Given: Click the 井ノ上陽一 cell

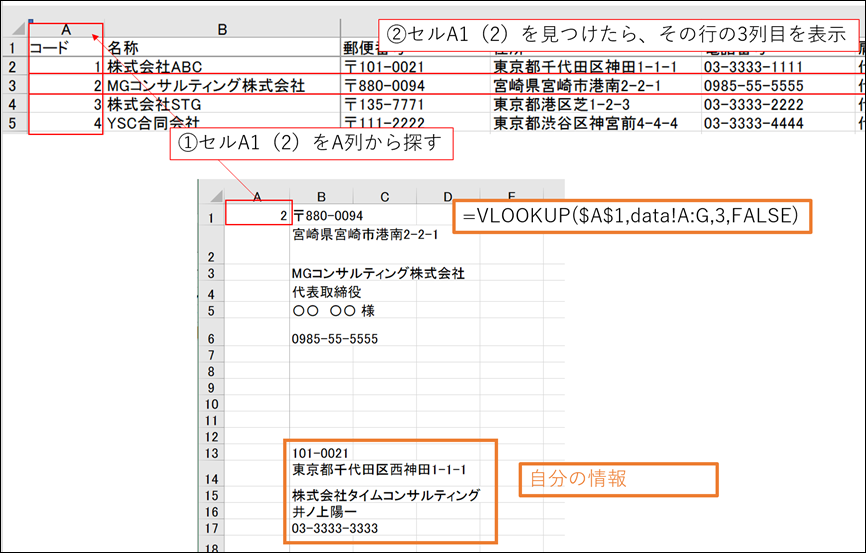Looking at the screenshot, I should pyautogui.click(x=324, y=512).
